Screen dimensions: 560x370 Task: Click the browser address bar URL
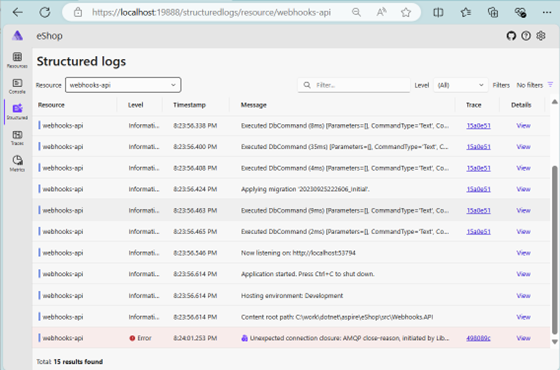click(x=211, y=12)
